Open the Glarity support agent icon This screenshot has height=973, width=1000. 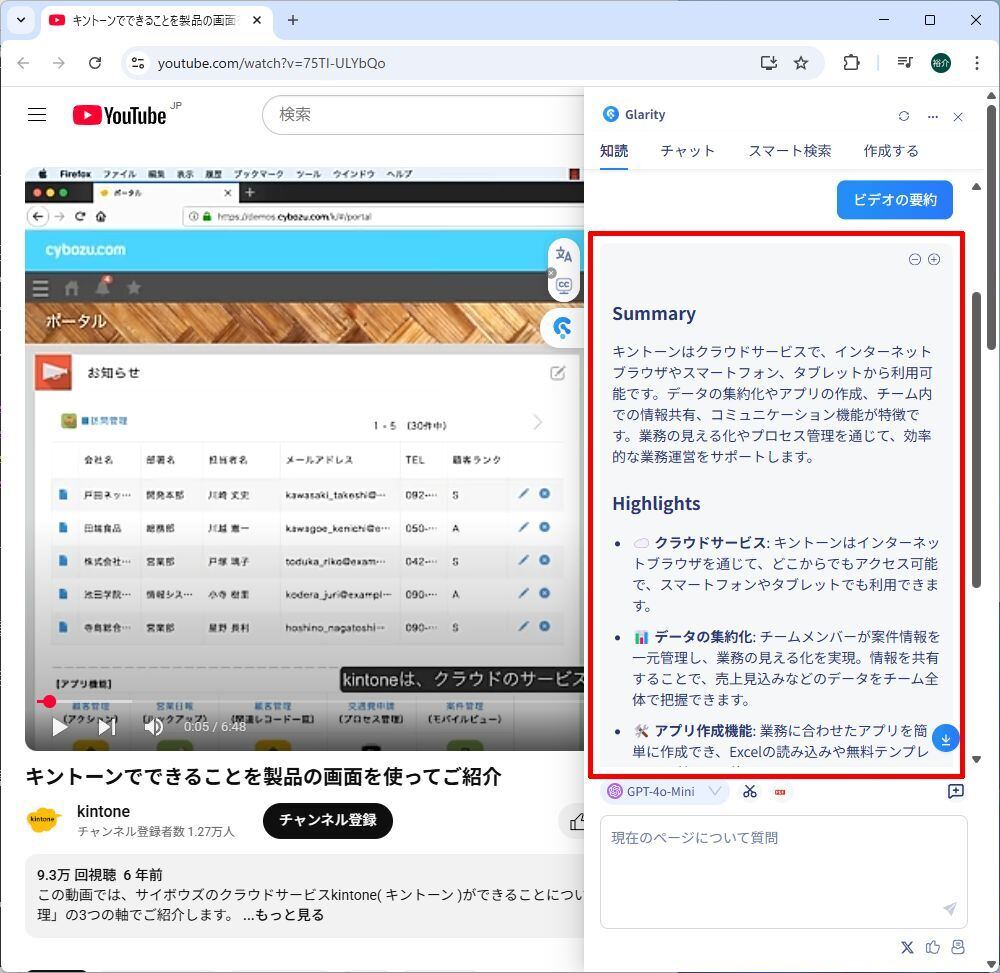pyautogui.click(x=957, y=947)
